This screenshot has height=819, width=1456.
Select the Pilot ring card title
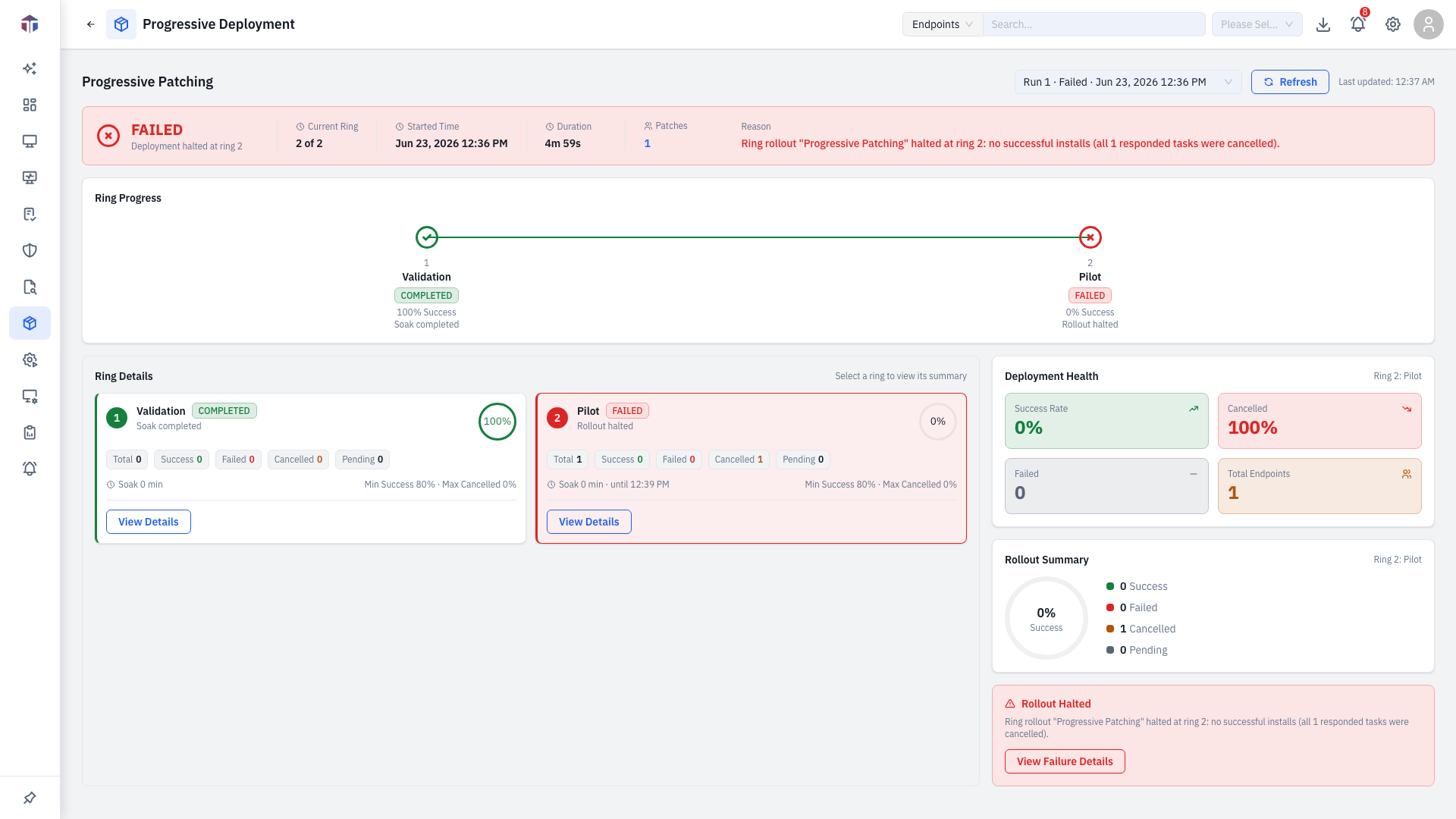click(x=588, y=411)
